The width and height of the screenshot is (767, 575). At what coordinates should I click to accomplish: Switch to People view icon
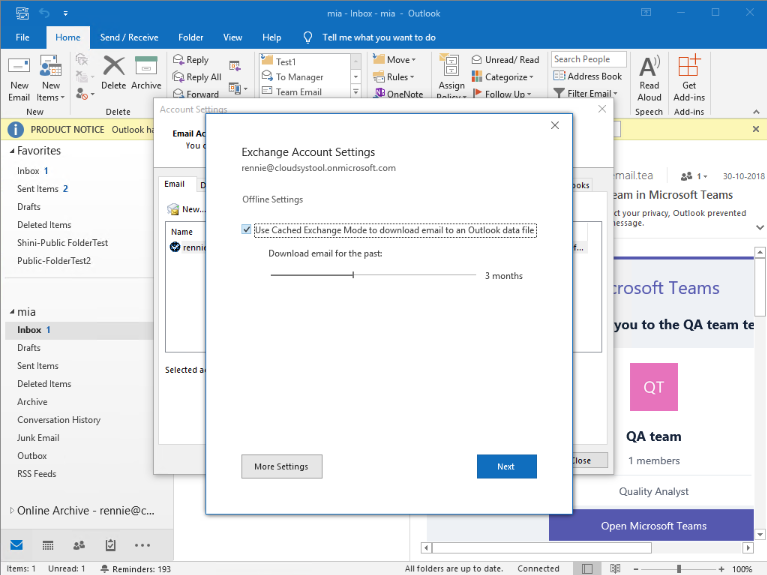coord(79,545)
